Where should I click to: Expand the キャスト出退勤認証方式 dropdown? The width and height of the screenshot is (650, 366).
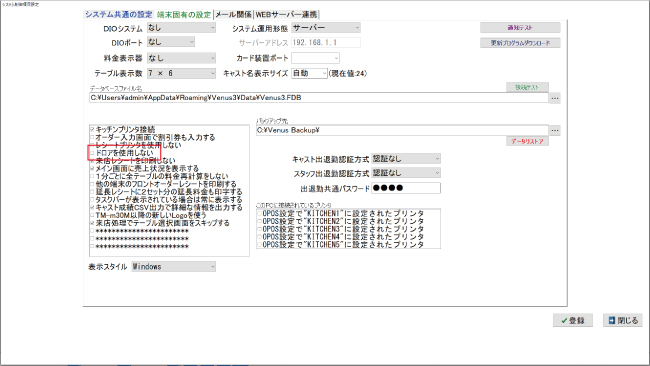point(406,159)
